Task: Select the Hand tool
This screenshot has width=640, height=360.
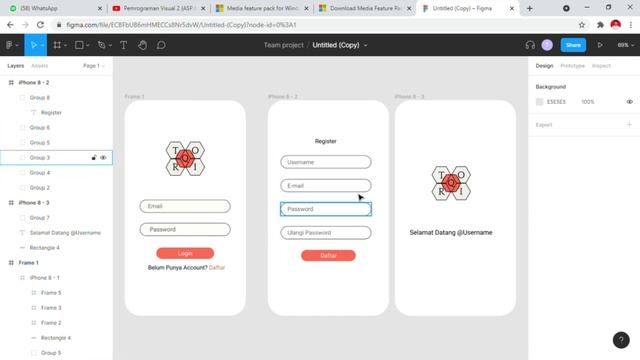Action: pyautogui.click(x=142, y=45)
